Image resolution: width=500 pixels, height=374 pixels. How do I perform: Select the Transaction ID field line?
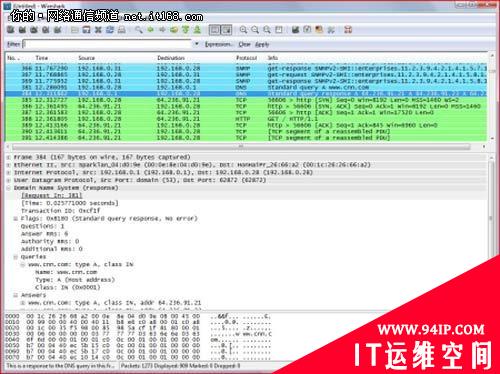click(x=60, y=211)
